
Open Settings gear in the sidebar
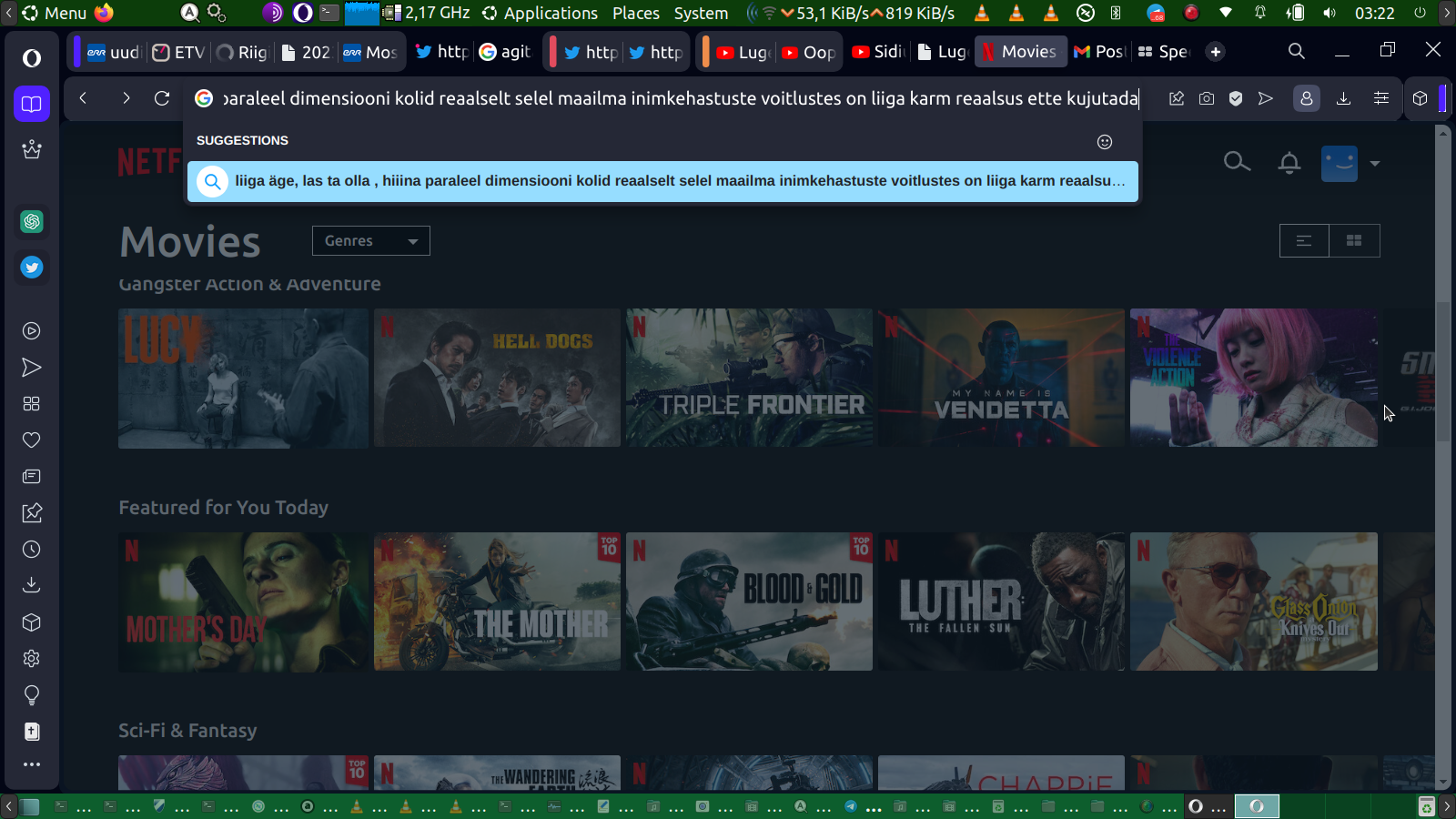32,659
